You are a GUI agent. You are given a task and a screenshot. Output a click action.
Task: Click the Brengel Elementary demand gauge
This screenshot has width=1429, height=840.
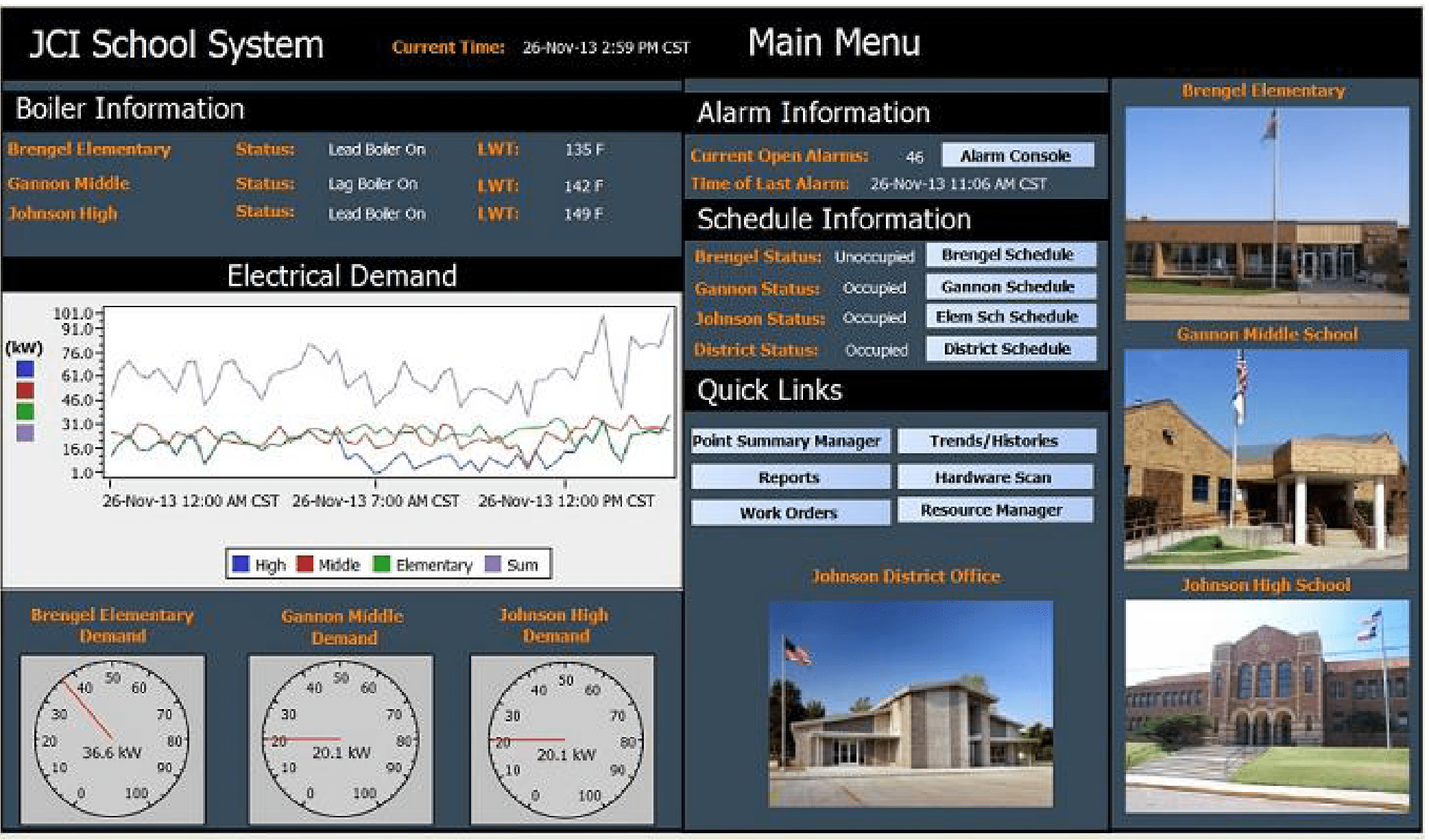pyautogui.click(x=112, y=739)
